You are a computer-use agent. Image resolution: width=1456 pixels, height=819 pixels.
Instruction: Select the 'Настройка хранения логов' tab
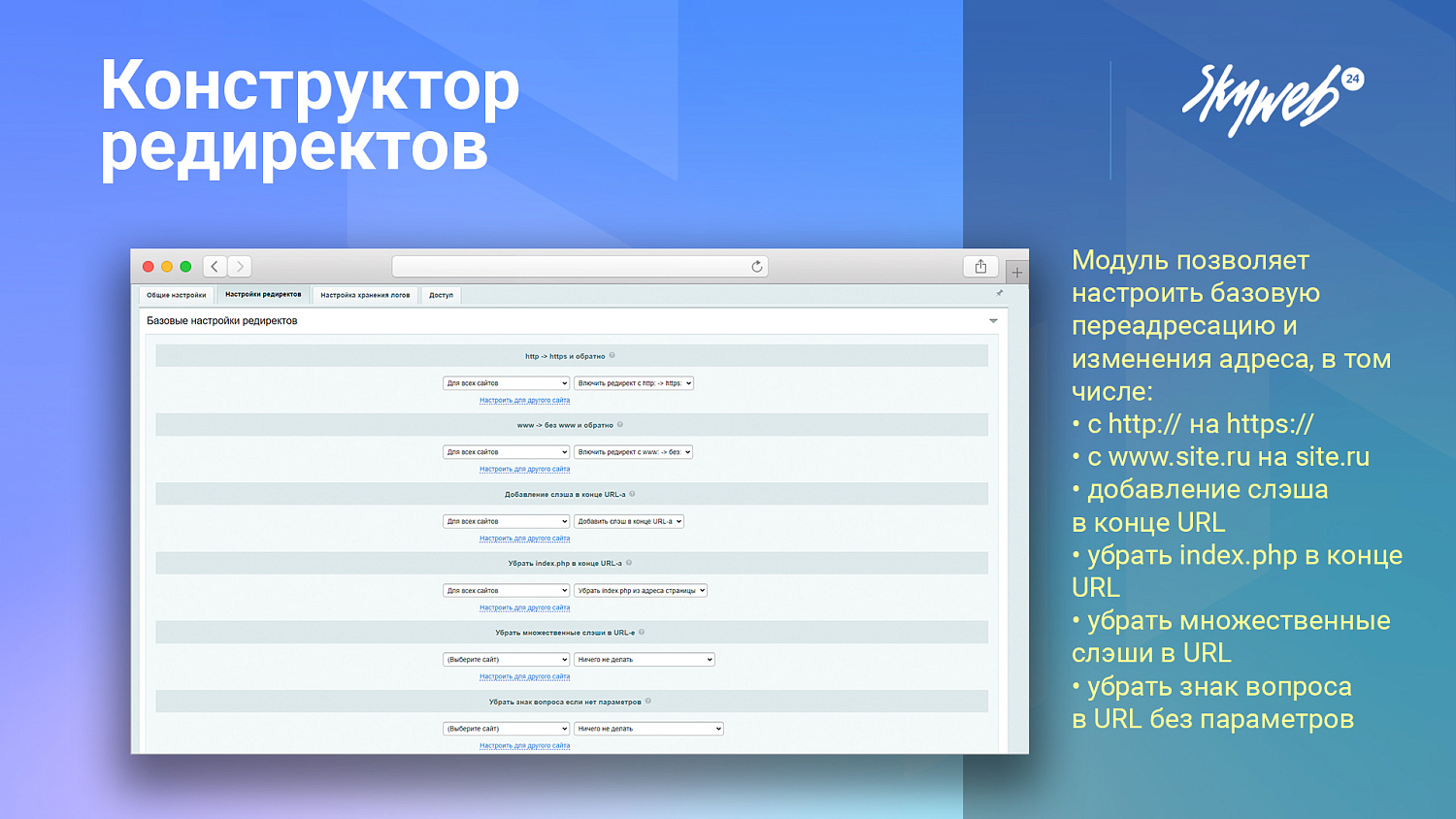click(x=367, y=294)
